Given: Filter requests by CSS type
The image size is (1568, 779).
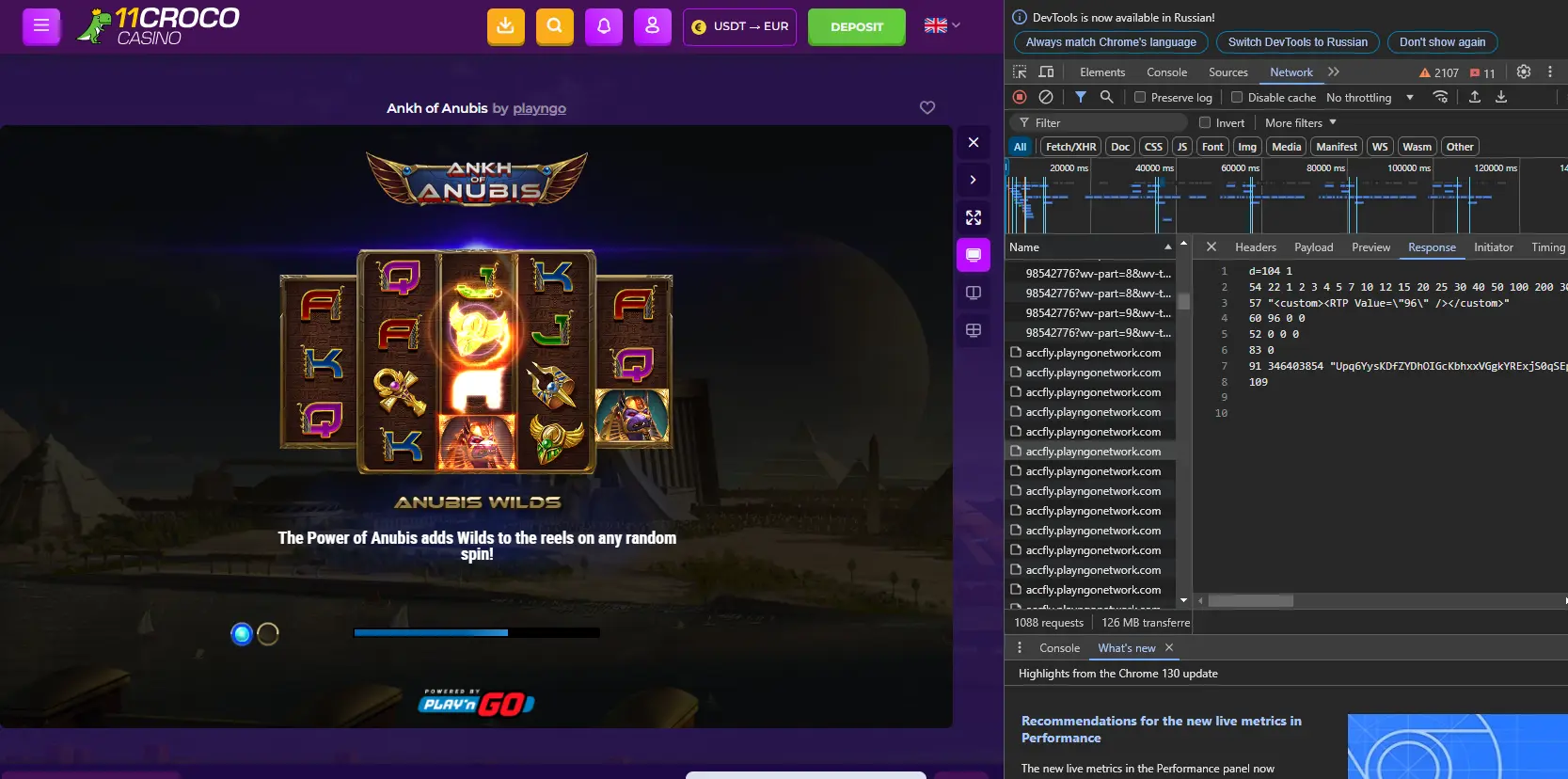Looking at the screenshot, I should point(1153,147).
